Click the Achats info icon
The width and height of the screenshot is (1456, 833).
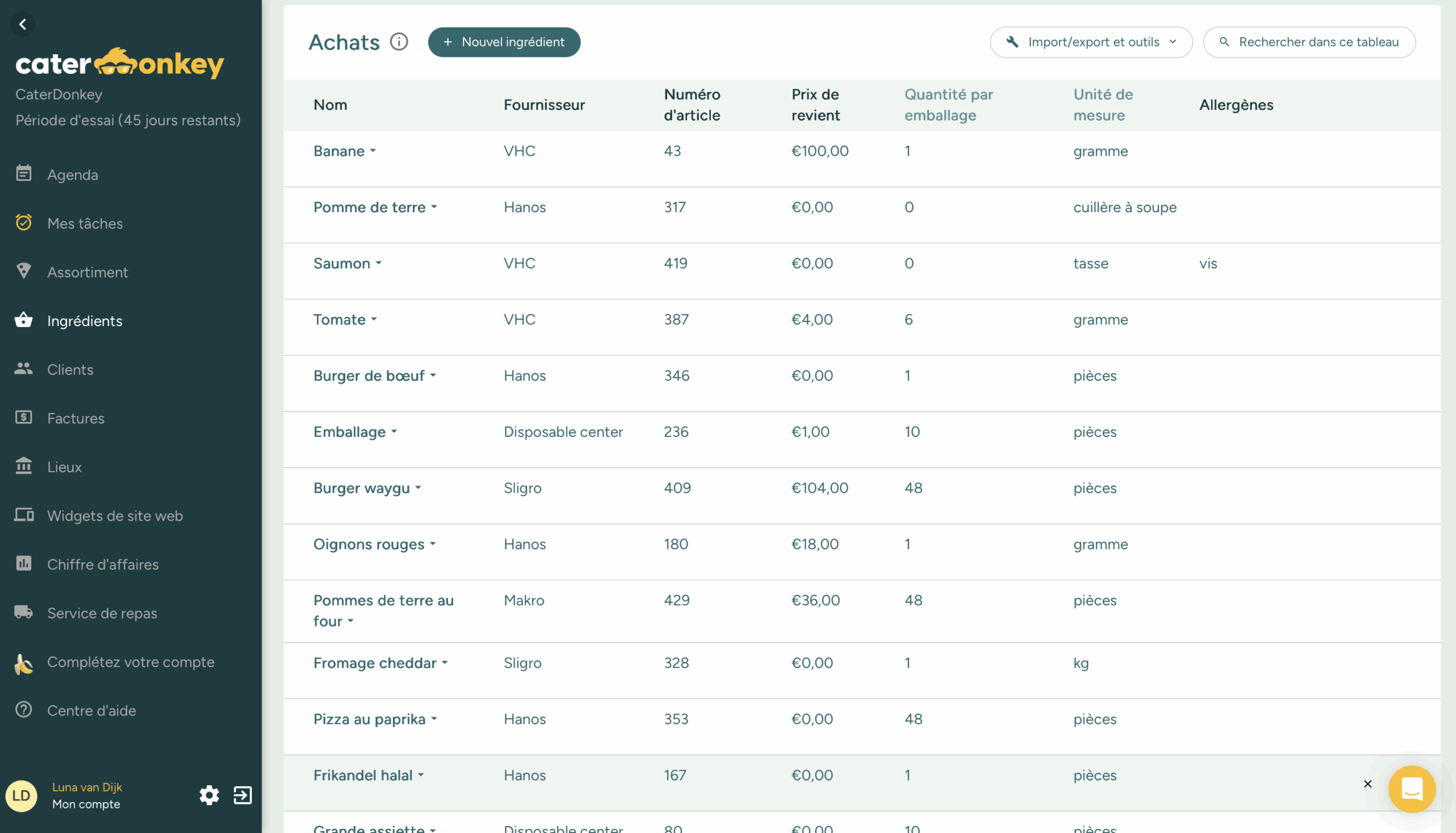(x=399, y=42)
